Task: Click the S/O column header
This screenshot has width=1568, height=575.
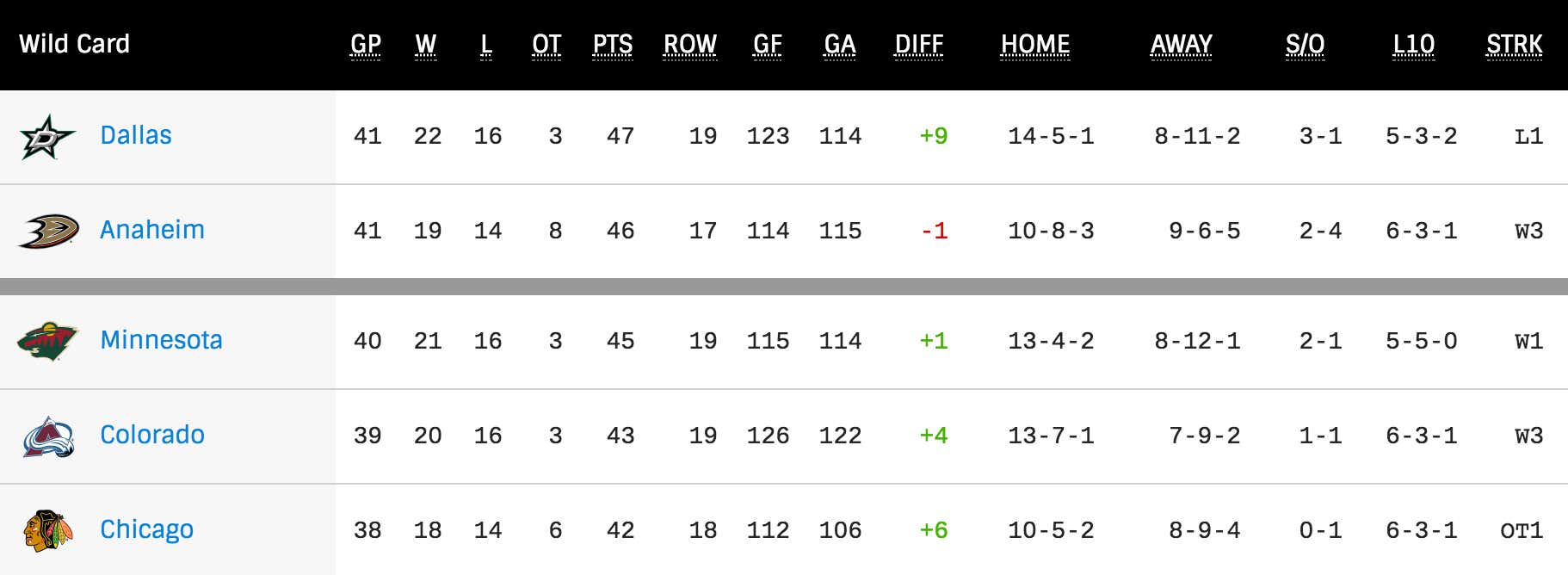Action: coord(1305,44)
